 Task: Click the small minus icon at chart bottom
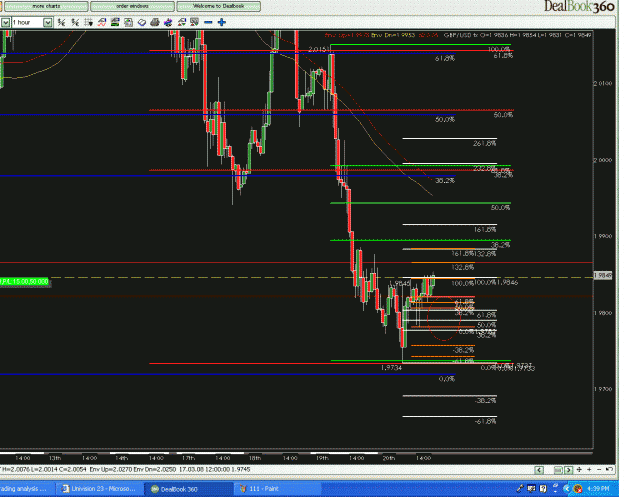(599, 470)
